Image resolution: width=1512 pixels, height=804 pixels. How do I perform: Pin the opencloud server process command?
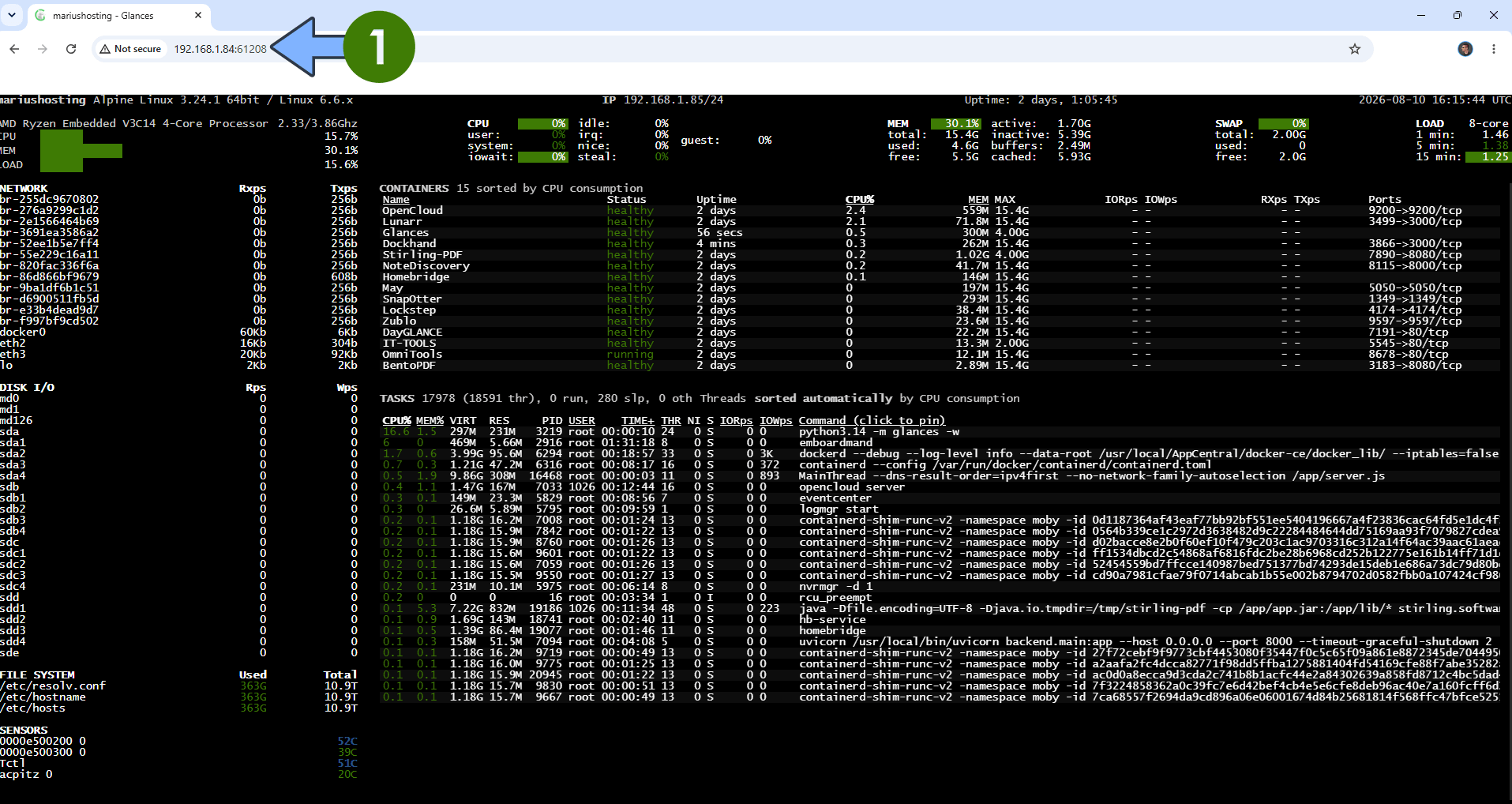coord(852,487)
